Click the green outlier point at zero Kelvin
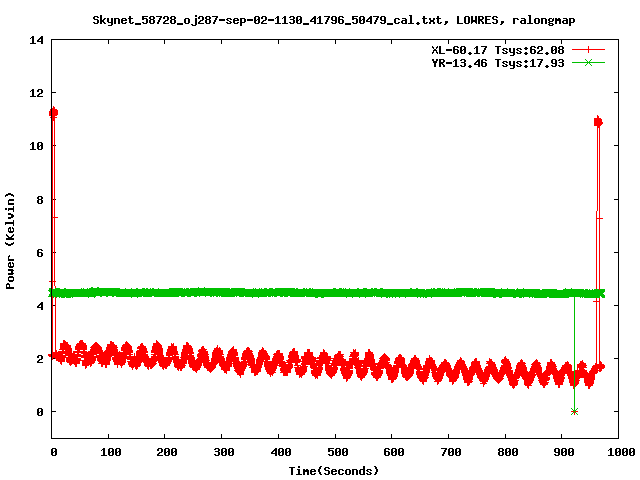Viewport: 640px width, 480px height. tap(574, 412)
